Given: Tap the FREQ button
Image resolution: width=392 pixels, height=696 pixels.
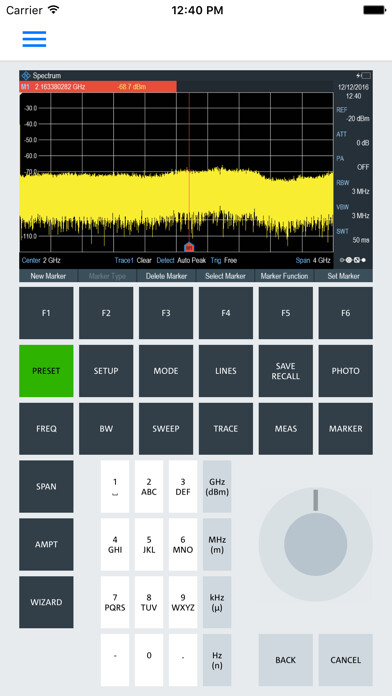Looking at the screenshot, I should point(46,429).
